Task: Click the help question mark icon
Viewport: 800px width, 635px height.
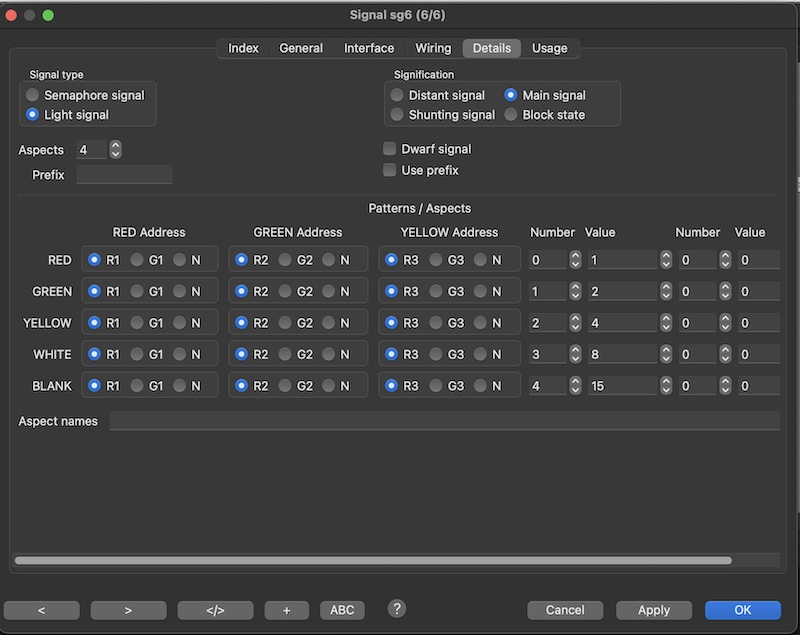Action: [x=397, y=608]
